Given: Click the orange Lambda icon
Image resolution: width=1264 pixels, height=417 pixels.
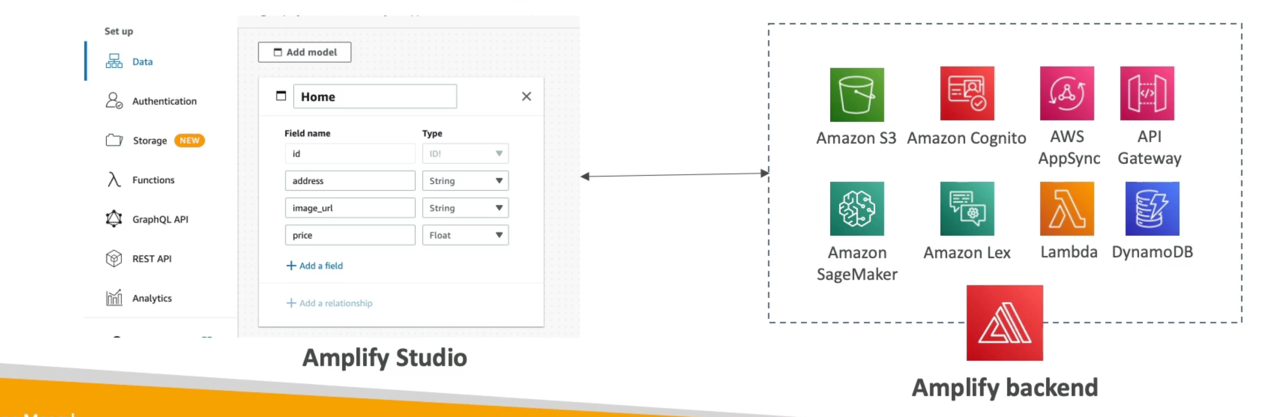Looking at the screenshot, I should [x=1066, y=208].
